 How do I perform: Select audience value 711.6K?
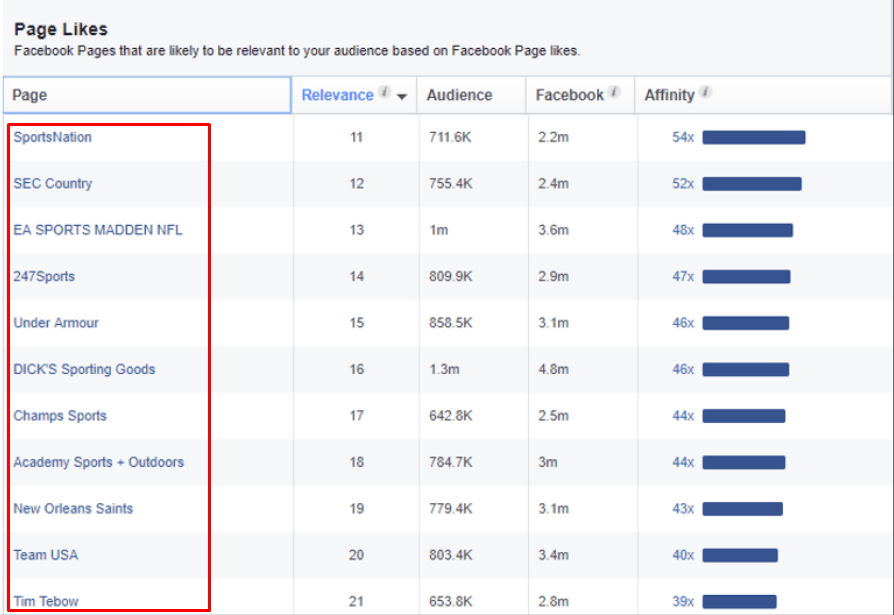[x=450, y=137]
